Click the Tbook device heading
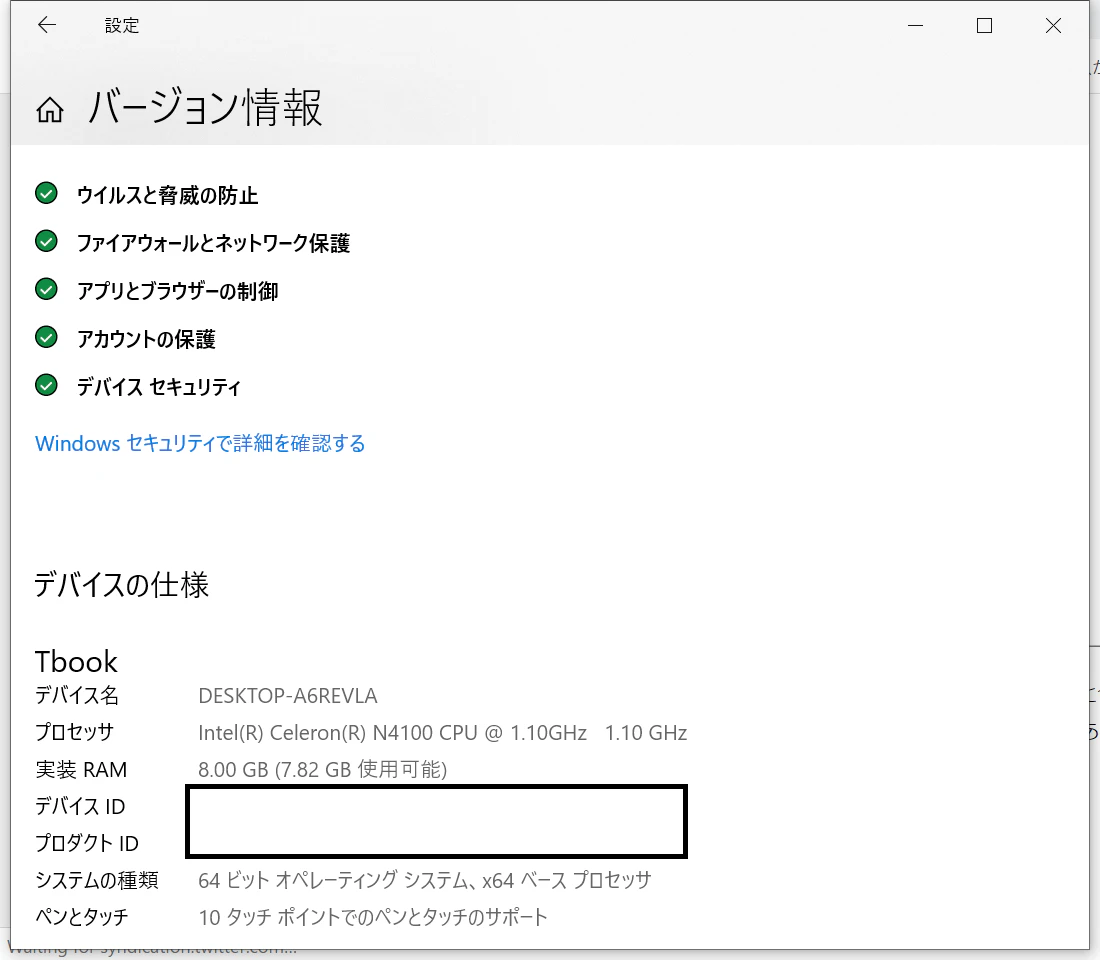1100x960 pixels. [x=76, y=661]
